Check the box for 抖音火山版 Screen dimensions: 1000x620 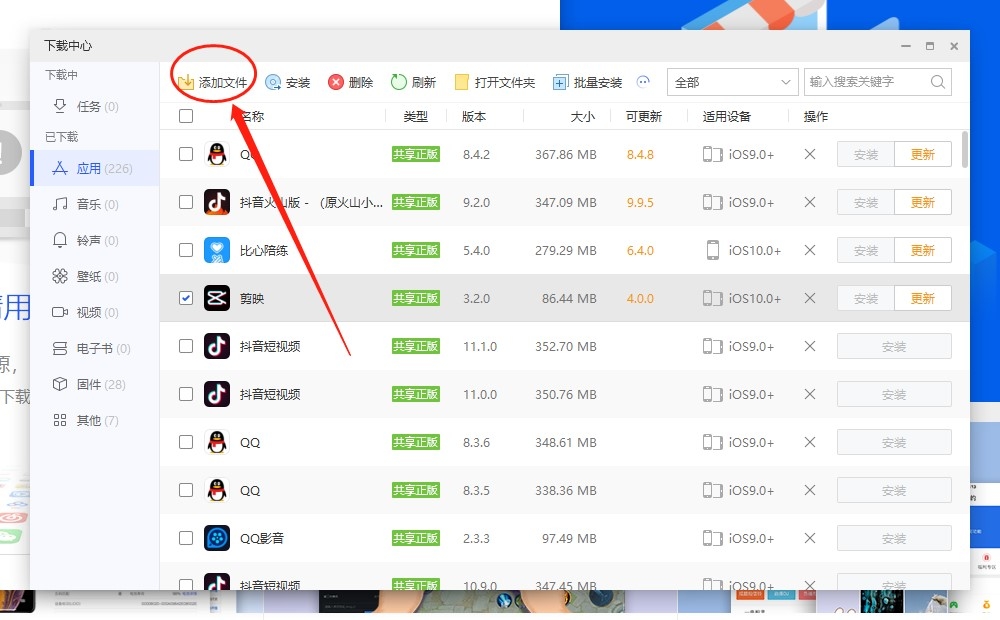pos(186,202)
